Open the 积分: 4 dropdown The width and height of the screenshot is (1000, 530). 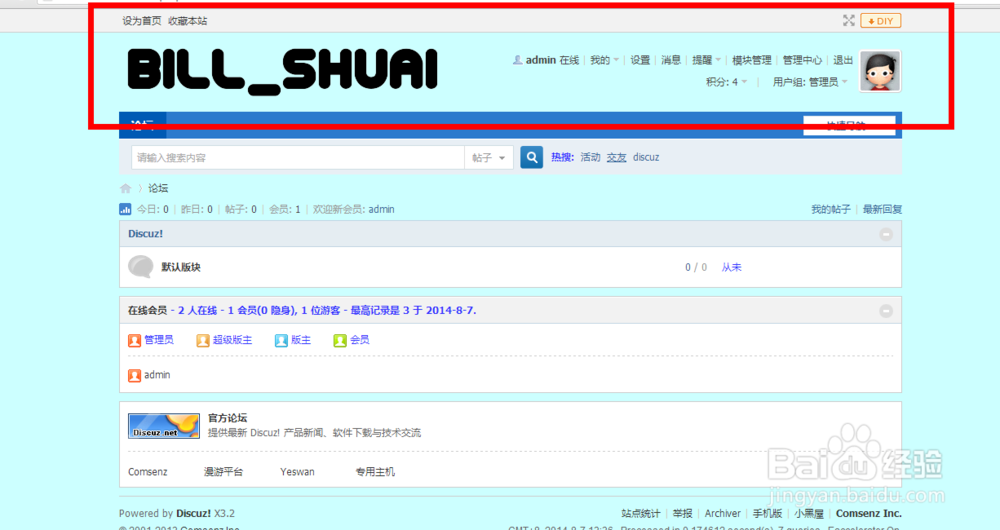(x=726, y=82)
